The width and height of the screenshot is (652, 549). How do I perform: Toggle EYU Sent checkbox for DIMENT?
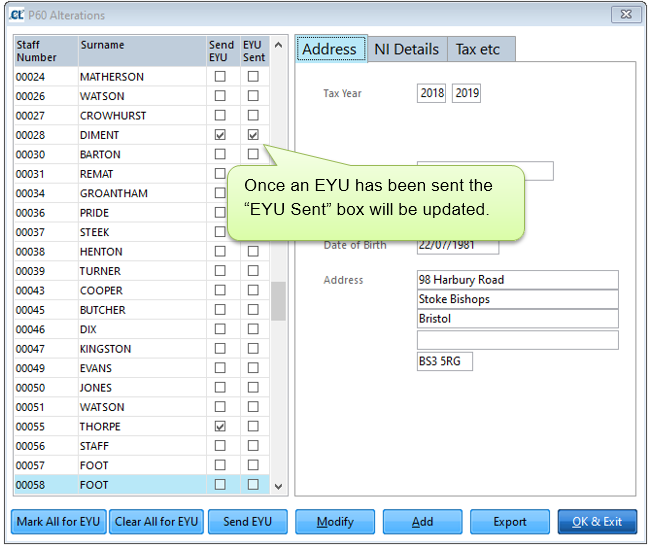pyautogui.click(x=253, y=135)
